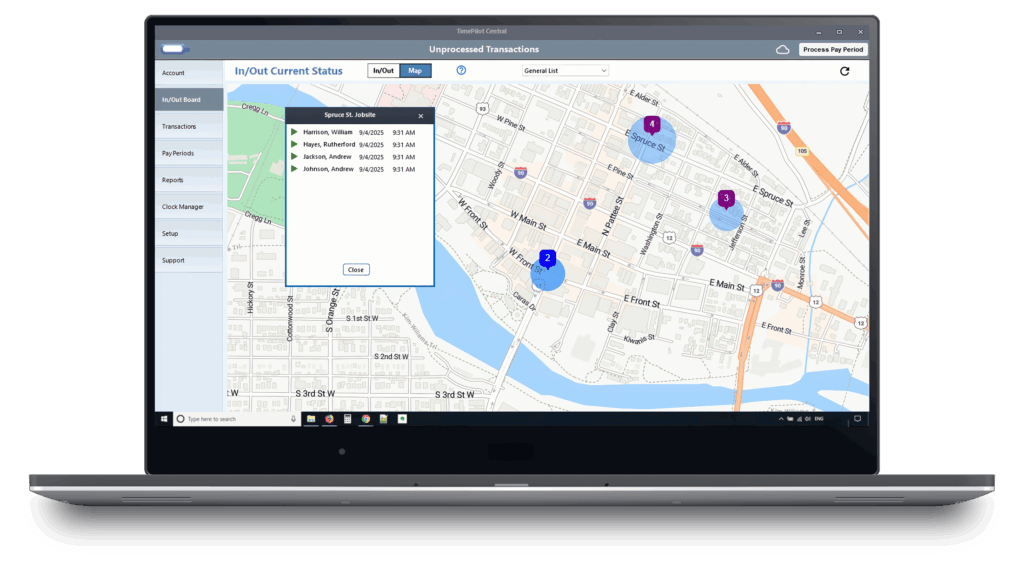Show hidden system tray icons
This screenshot has height=568, width=1024.
pos(781,419)
